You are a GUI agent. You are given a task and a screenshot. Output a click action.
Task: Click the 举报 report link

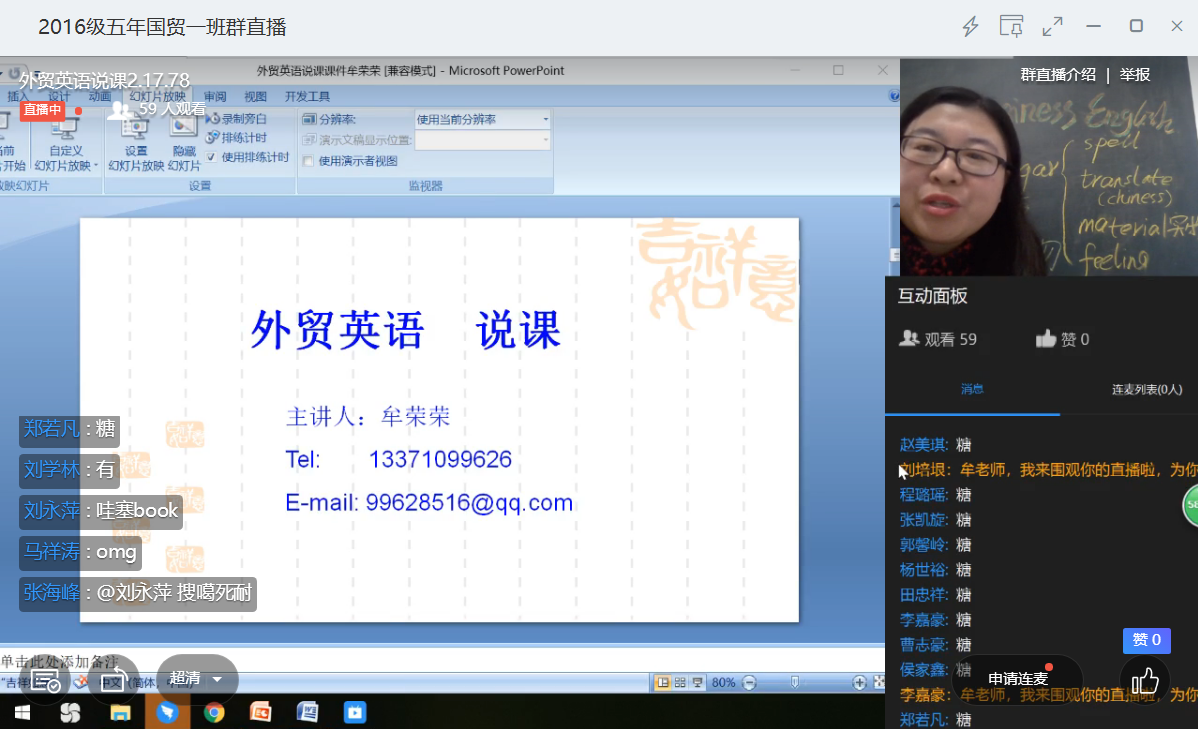click(x=1135, y=75)
